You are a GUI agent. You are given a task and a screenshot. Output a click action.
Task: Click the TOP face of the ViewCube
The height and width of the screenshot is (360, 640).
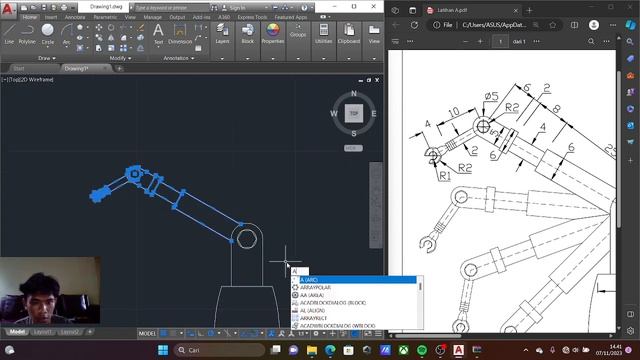pyautogui.click(x=353, y=113)
